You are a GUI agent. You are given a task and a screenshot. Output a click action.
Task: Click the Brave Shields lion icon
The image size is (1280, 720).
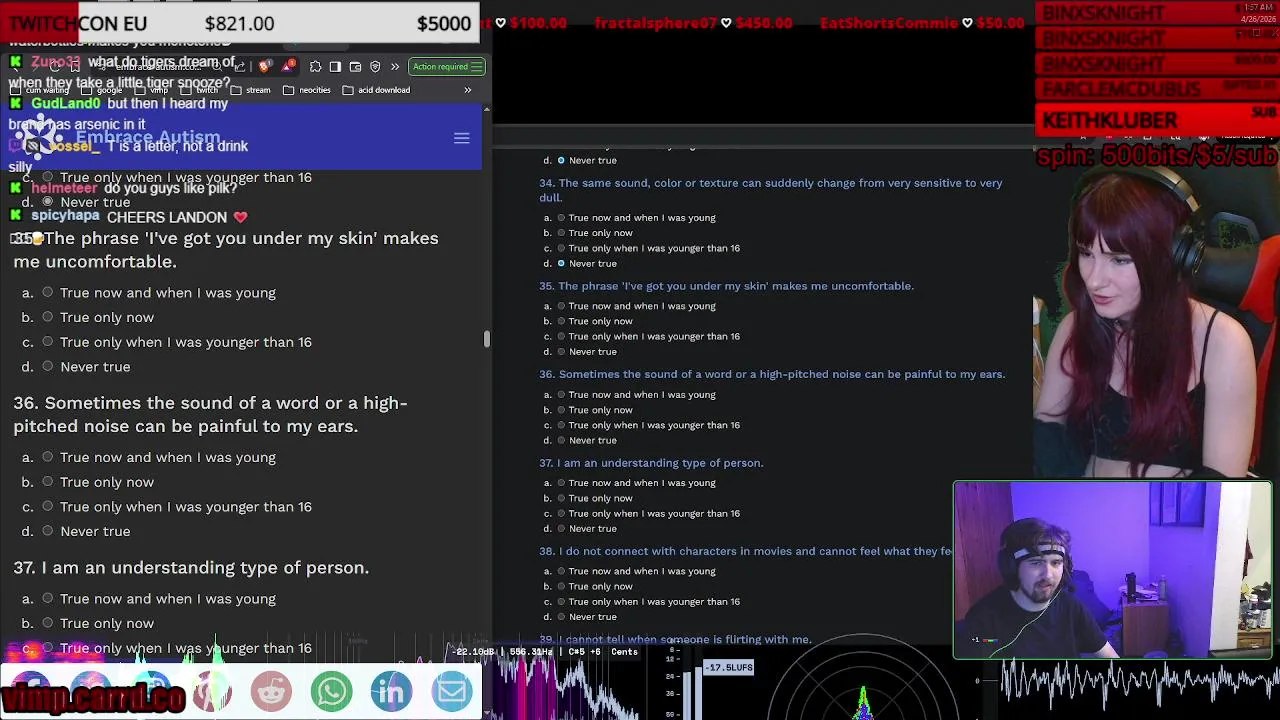pos(264,67)
